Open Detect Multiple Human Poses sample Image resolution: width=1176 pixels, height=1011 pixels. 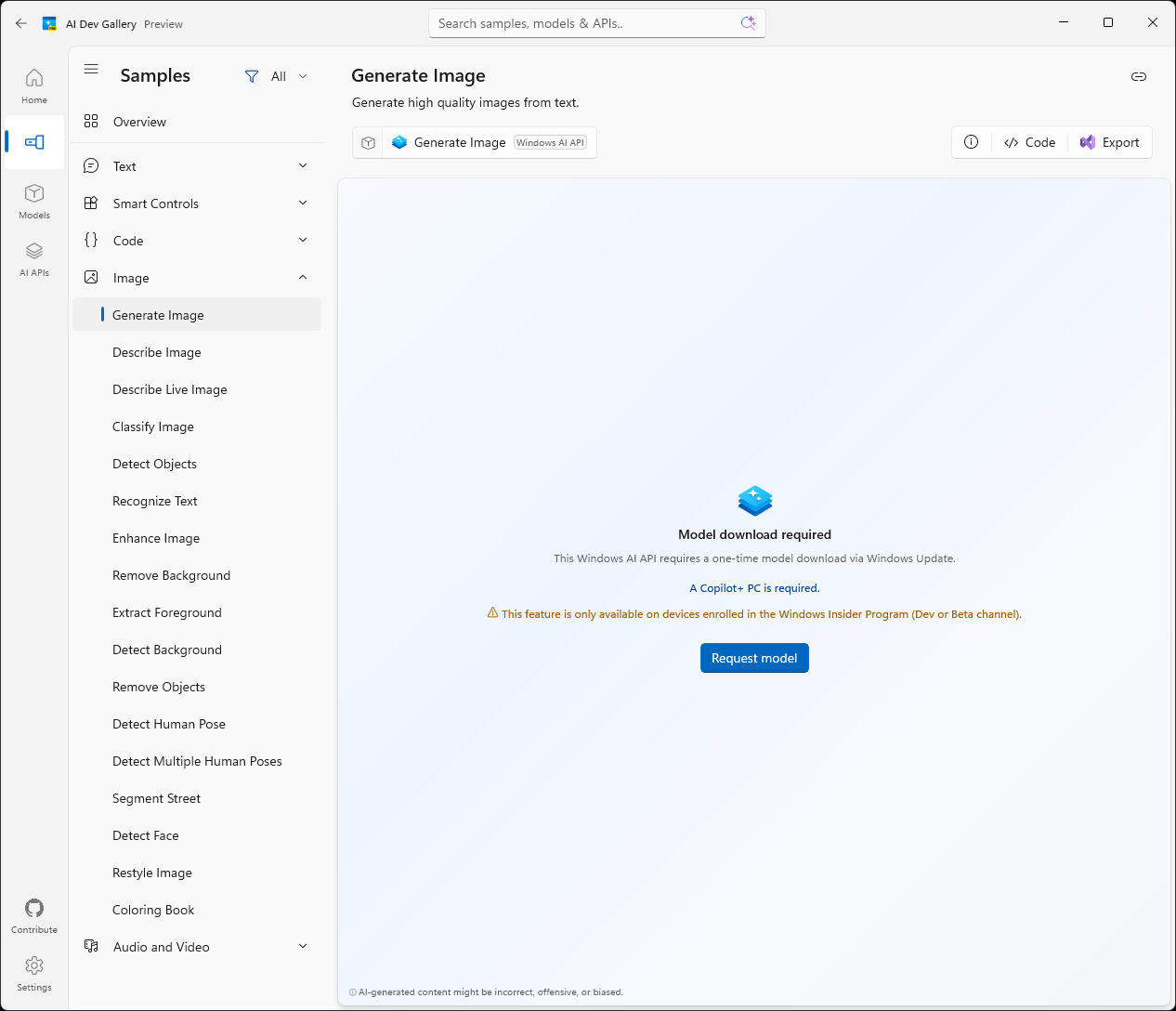(x=197, y=761)
